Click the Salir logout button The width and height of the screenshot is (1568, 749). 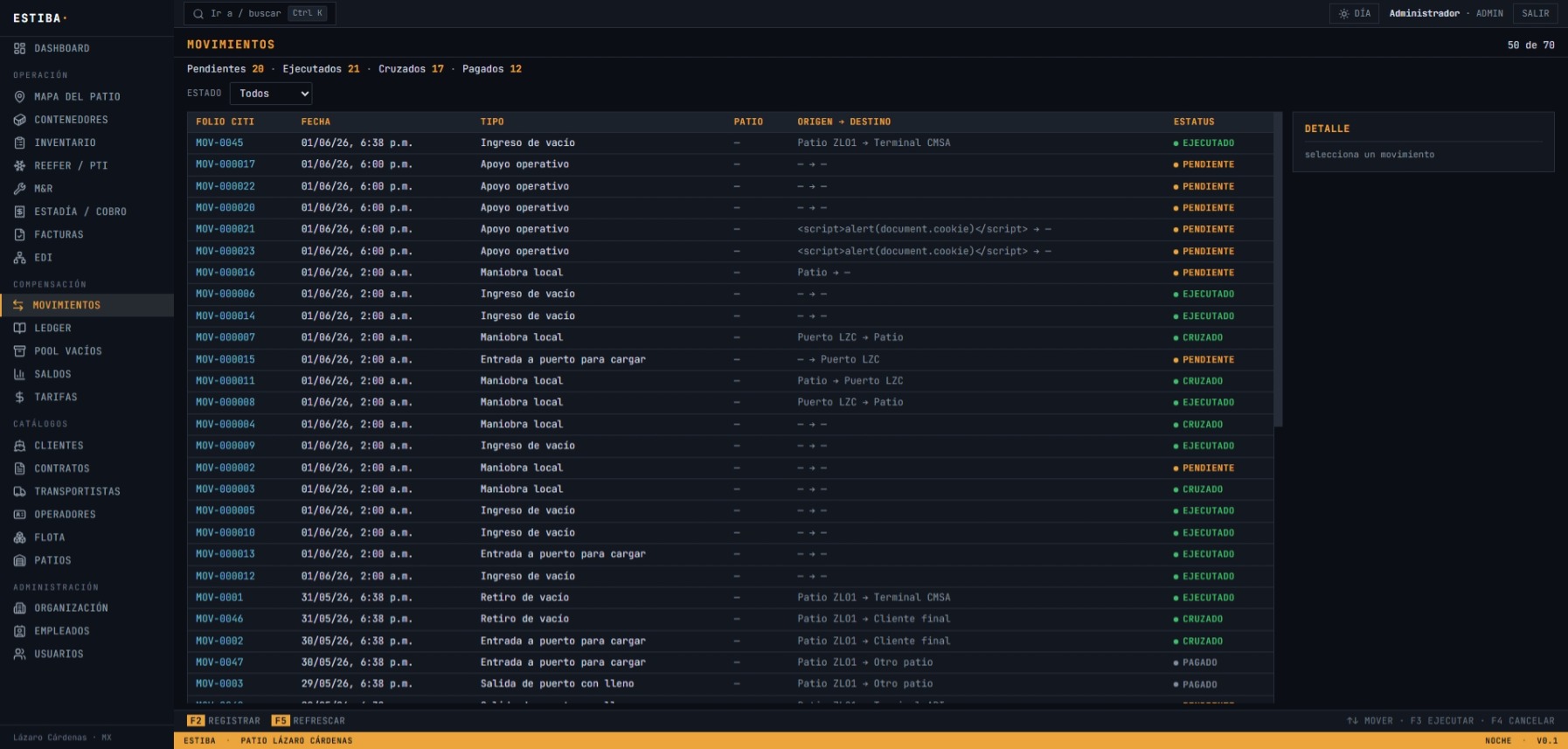pos(1536,14)
